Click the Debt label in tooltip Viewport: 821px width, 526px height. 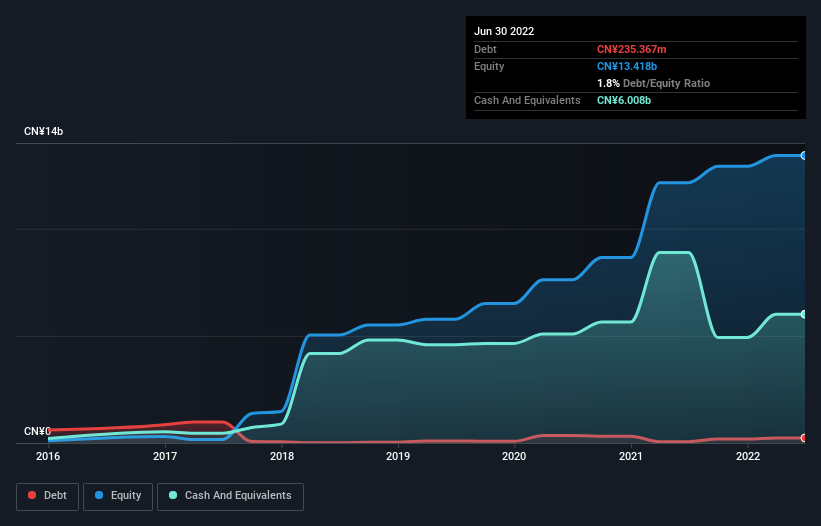coord(485,49)
